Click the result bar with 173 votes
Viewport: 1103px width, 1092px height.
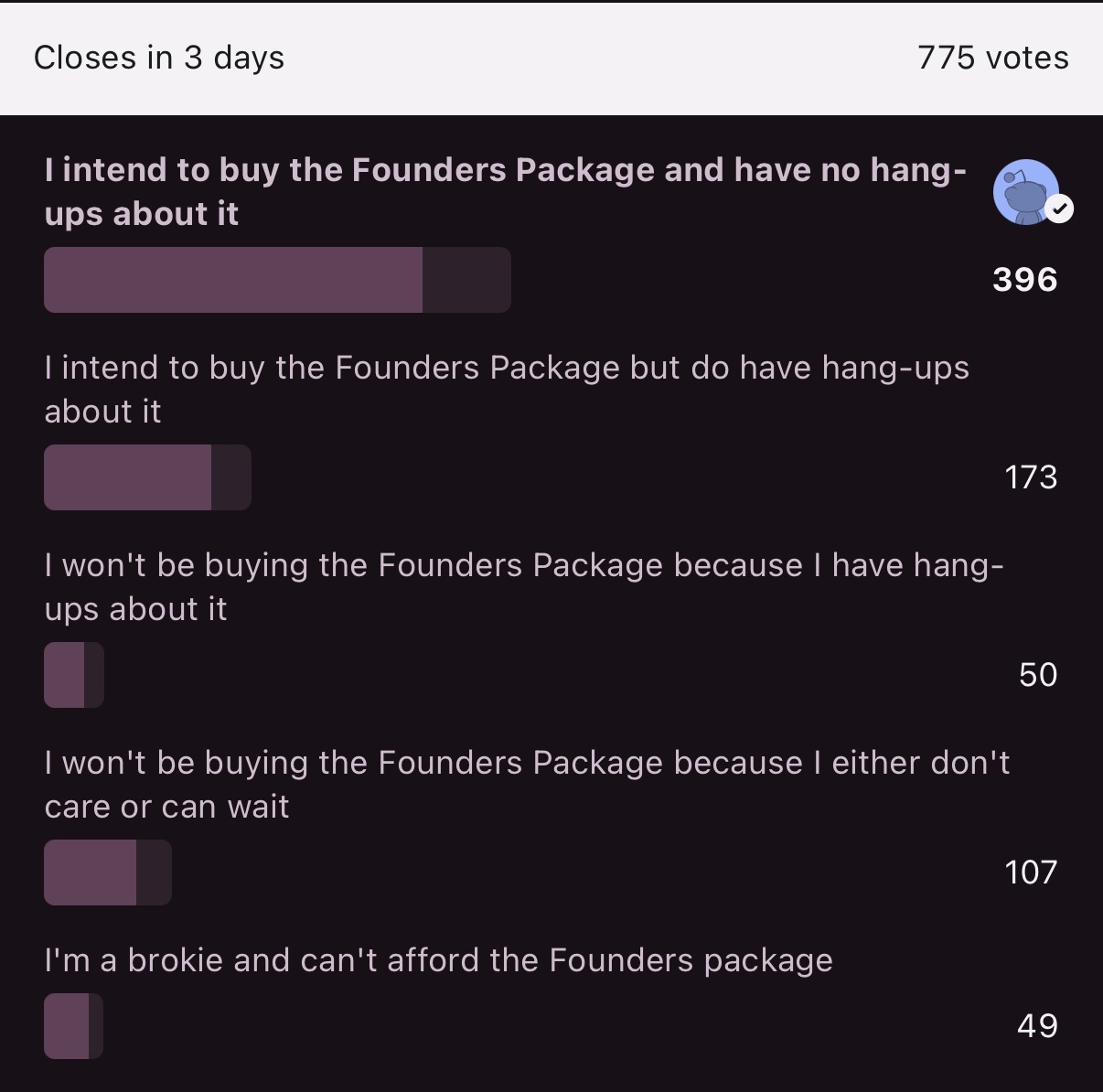(147, 477)
